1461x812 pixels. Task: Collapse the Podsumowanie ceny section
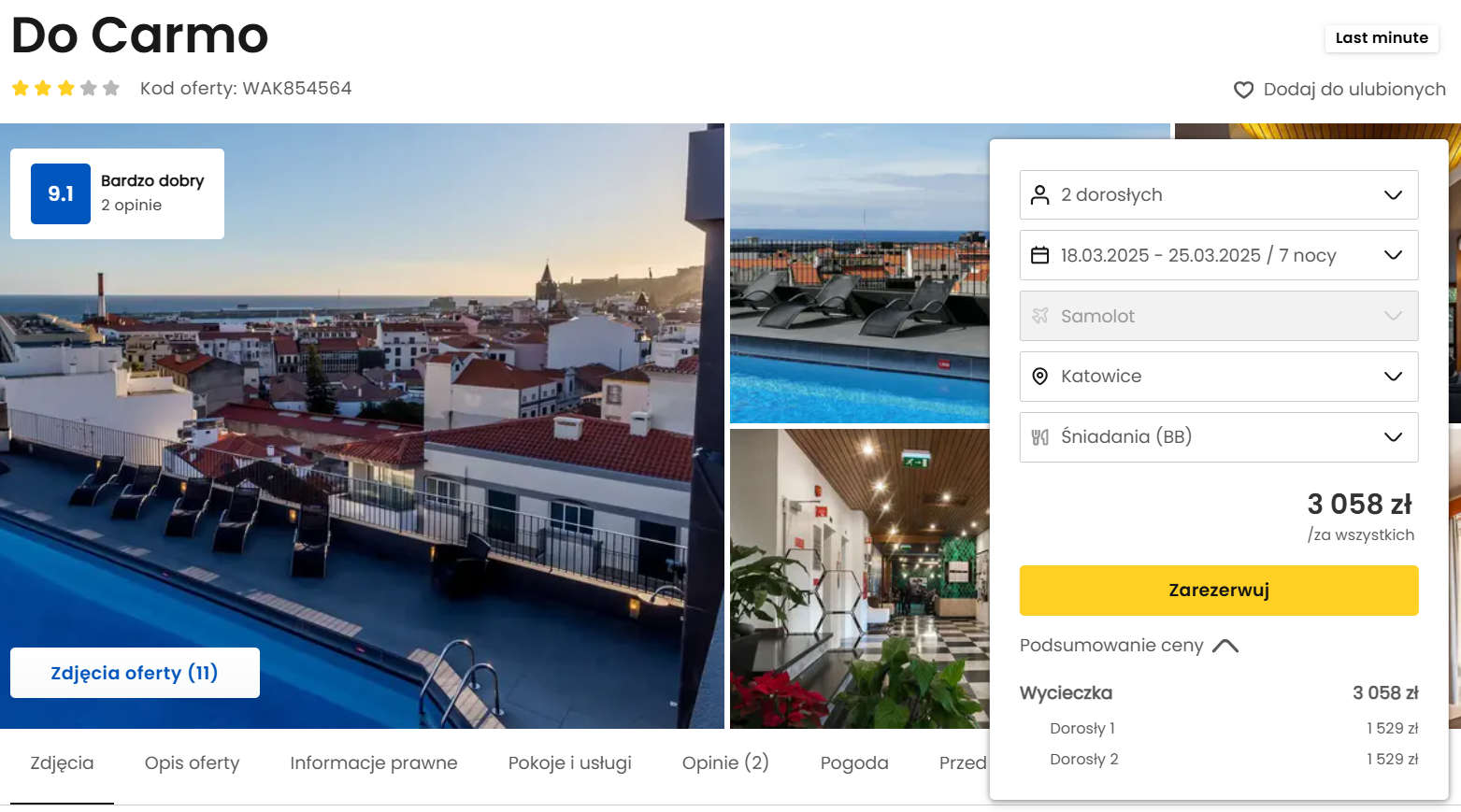1129,646
